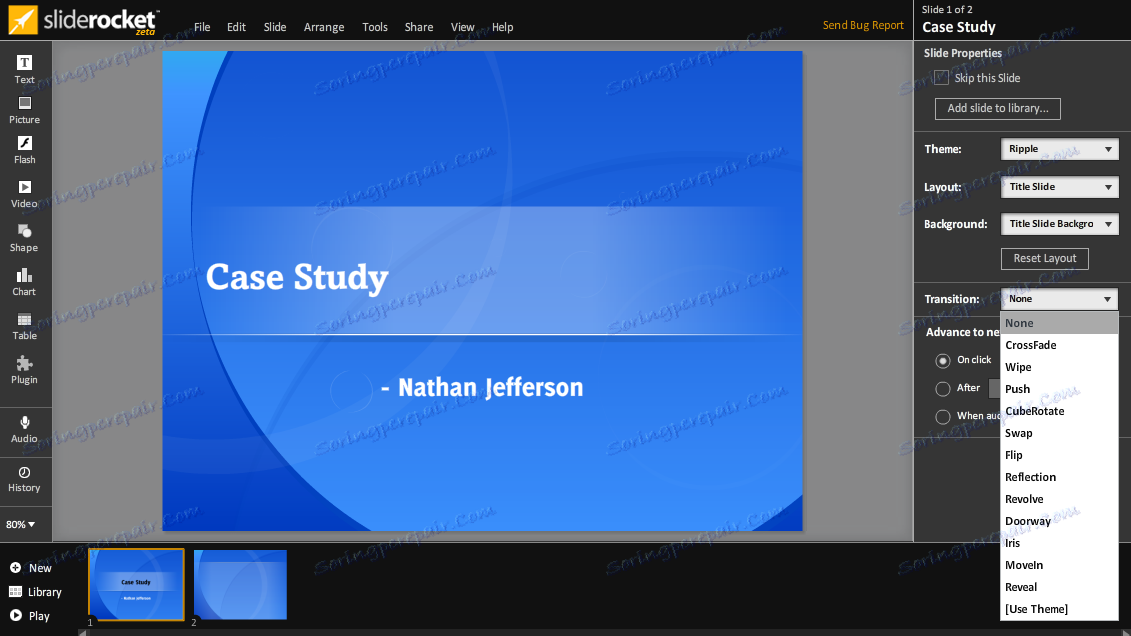Screen dimensions: 1131x636
Task: Click the Case Study title text
Action: pyautogui.click(x=297, y=278)
